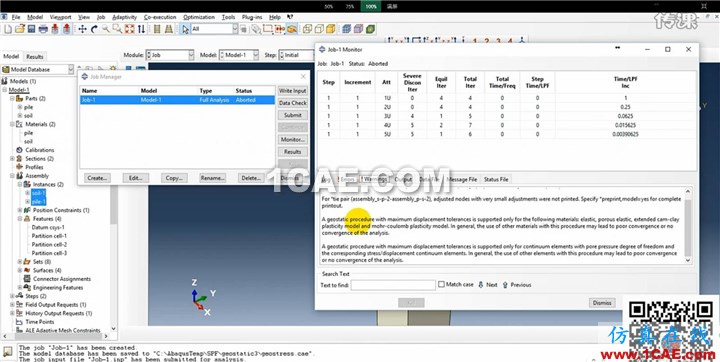720x362 pixels.
Task: Switch to the Message File tab
Action: click(x=461, y=179)
